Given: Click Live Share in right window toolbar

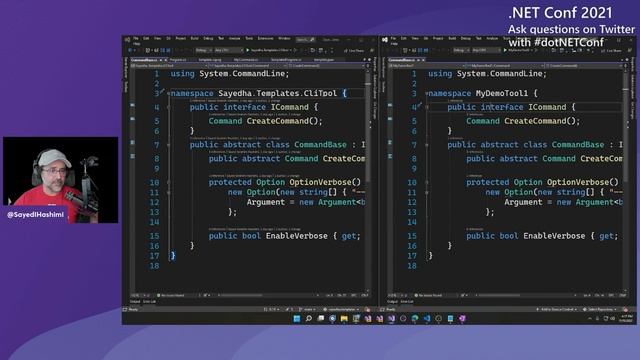Looking at the screenshot, I should point(611,51).
